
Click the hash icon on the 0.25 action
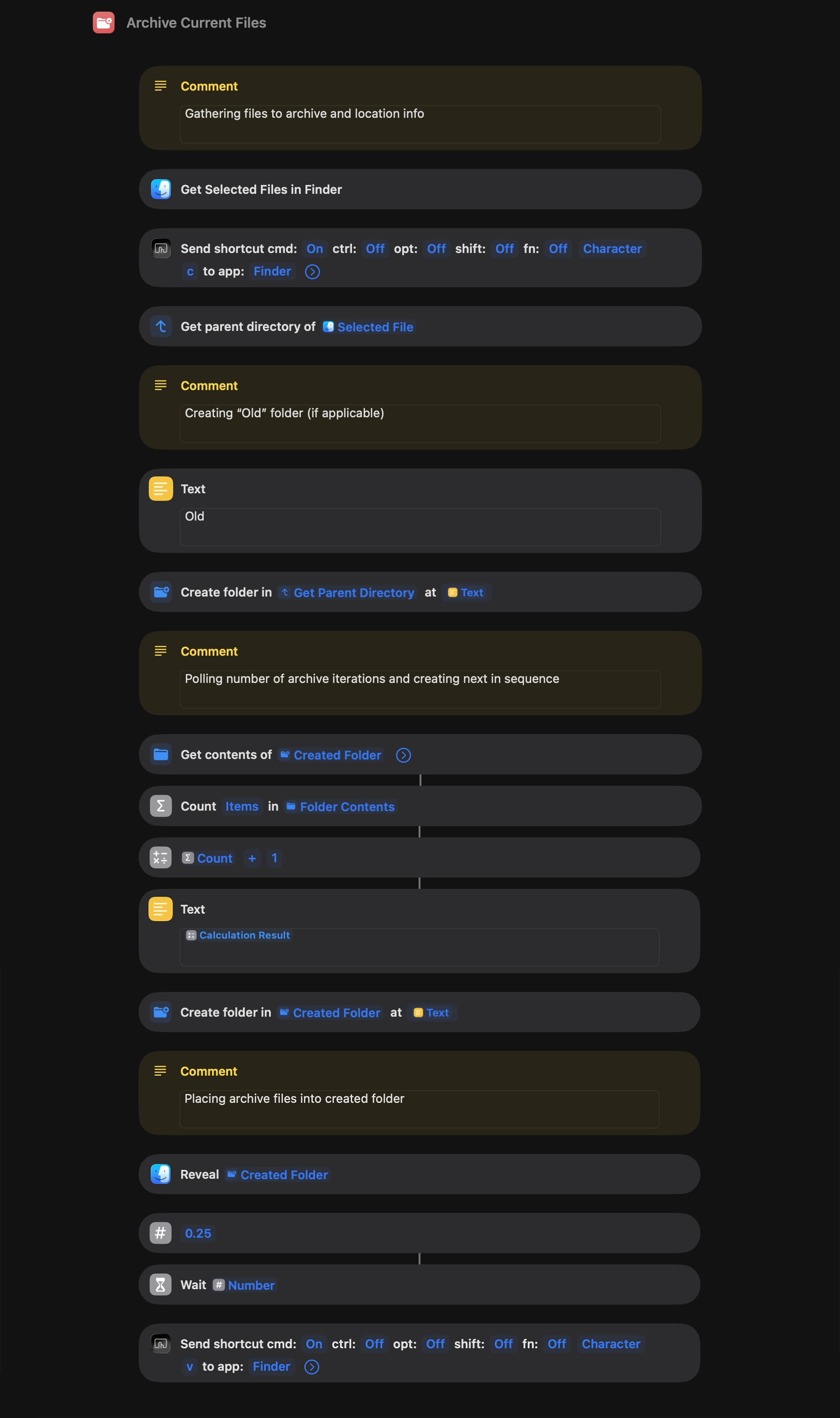click(161, 1233)
